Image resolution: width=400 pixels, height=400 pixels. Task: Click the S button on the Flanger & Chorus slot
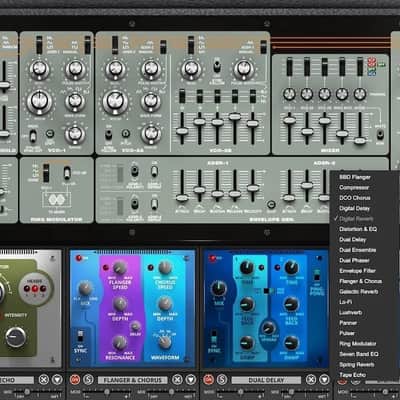88,379
